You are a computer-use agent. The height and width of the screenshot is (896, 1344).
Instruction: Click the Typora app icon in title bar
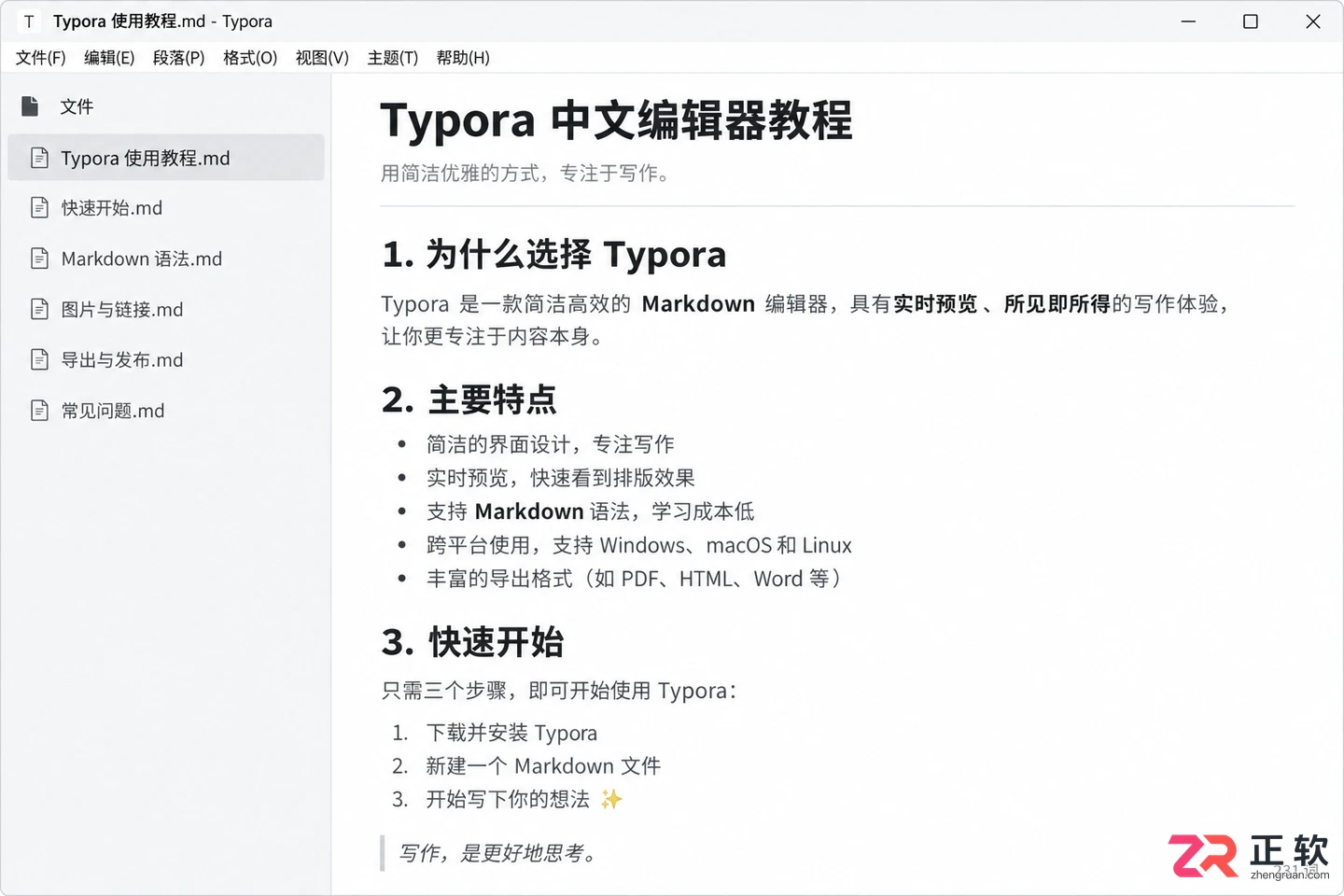pyautogui.click(x=29, y=21)
